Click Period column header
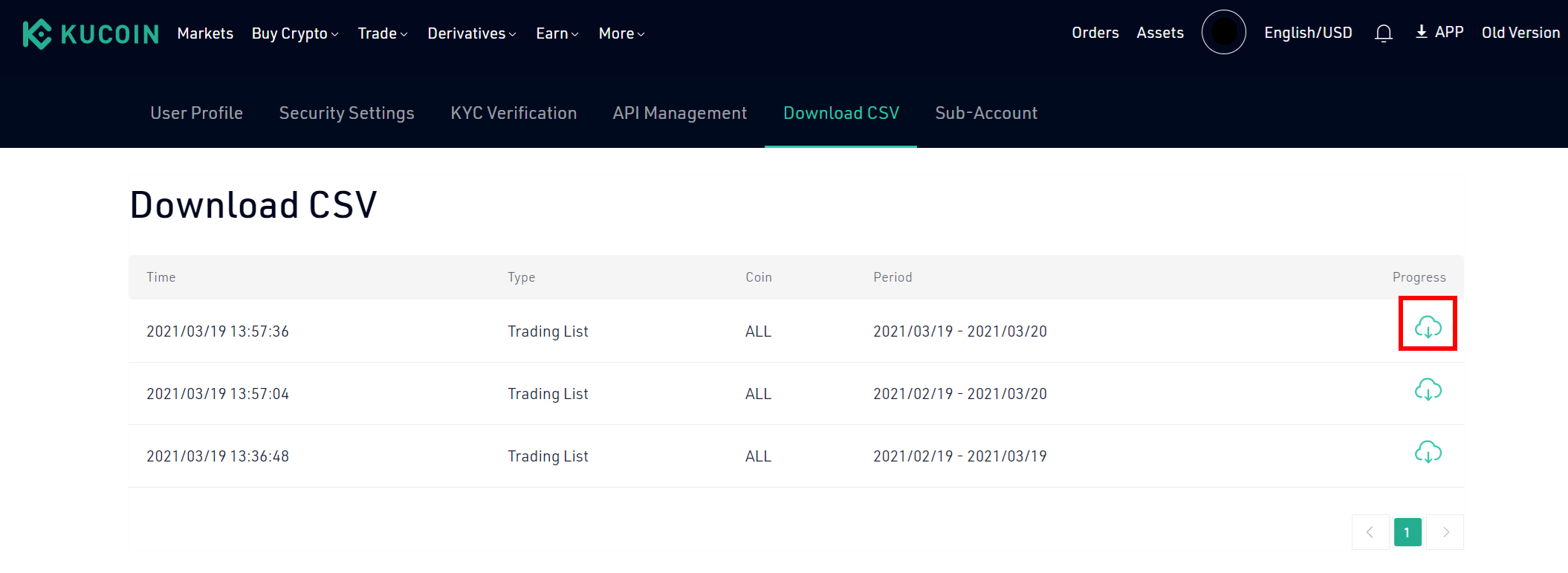 pyautogui.click(x=892, y=277)
